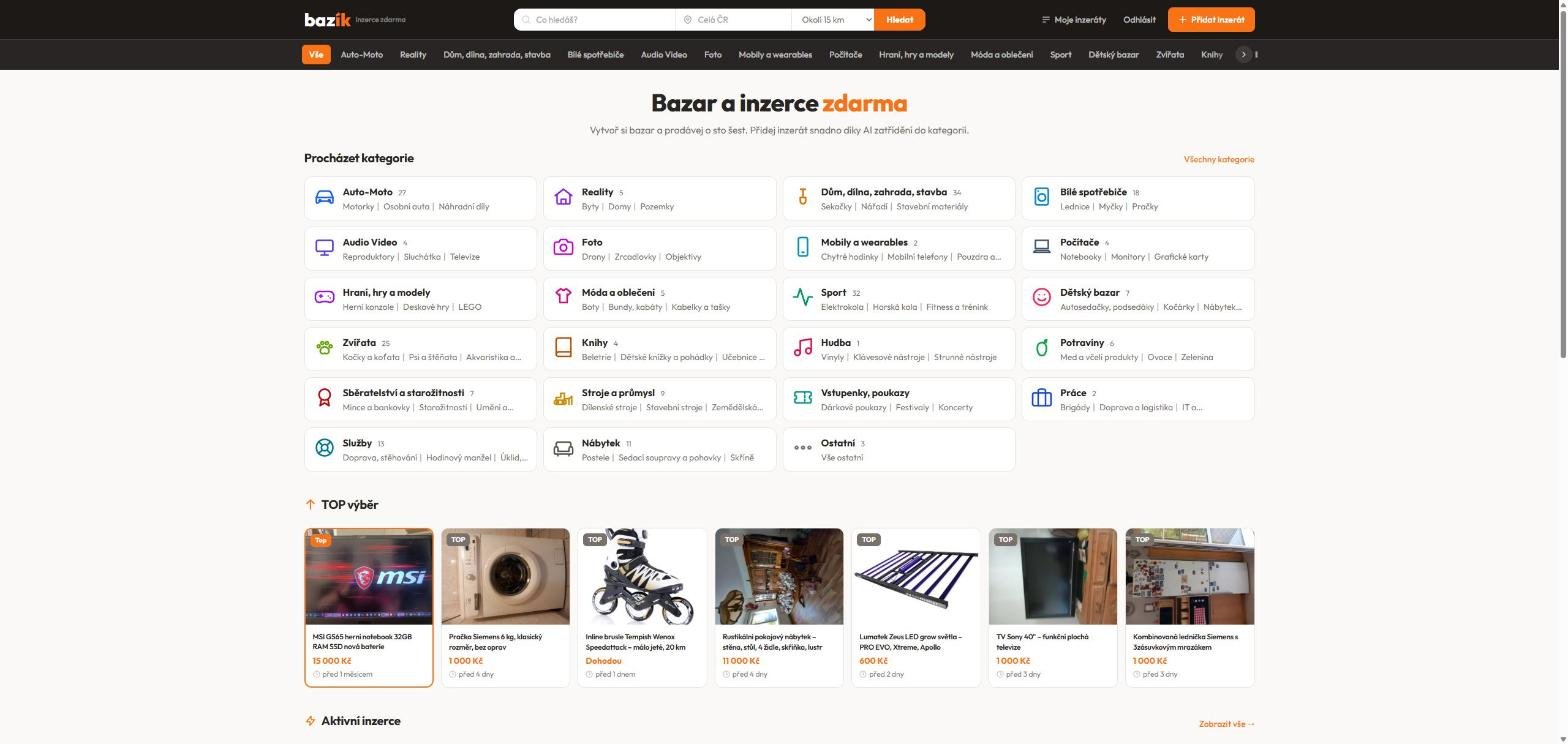Click the washing machine icon for Bílé spotřebiče
Viewport: 1568px width, 744px height.
point(1041,197)
